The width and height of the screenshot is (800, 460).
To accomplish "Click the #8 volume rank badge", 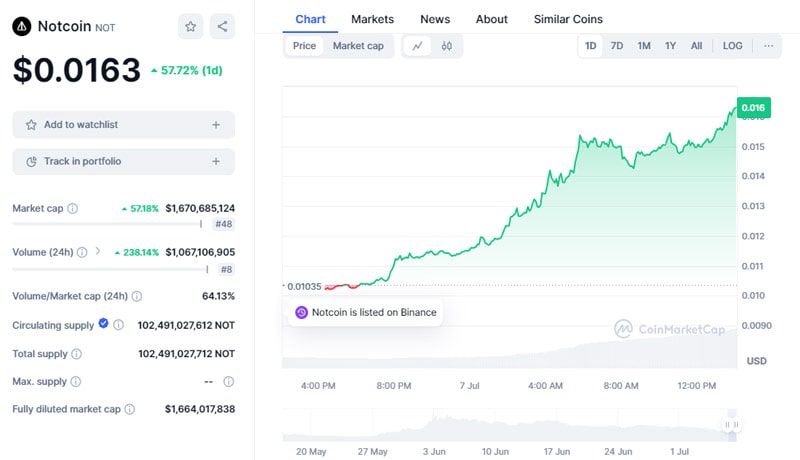I will (x=227, y=269).
